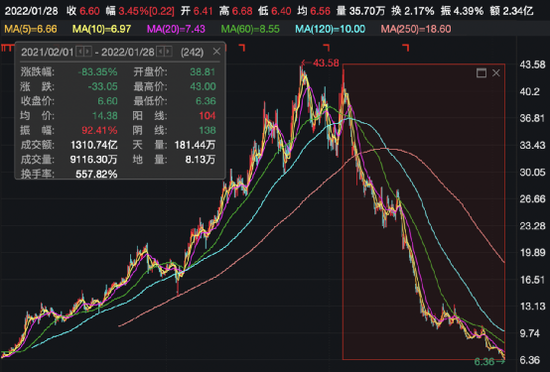Click the 天量 181.44万 value
The height and width of the screenshot is (372, 550).
tap(195, 145)
